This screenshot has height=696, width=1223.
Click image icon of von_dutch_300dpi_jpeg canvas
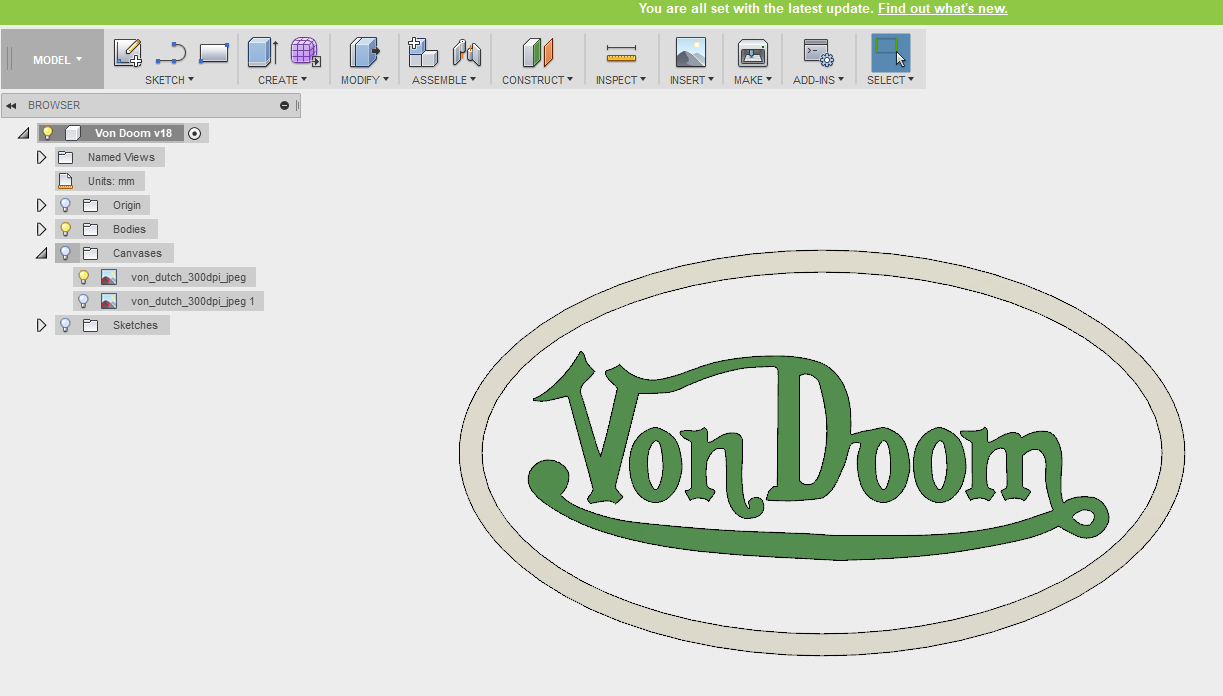coord(109,277)
